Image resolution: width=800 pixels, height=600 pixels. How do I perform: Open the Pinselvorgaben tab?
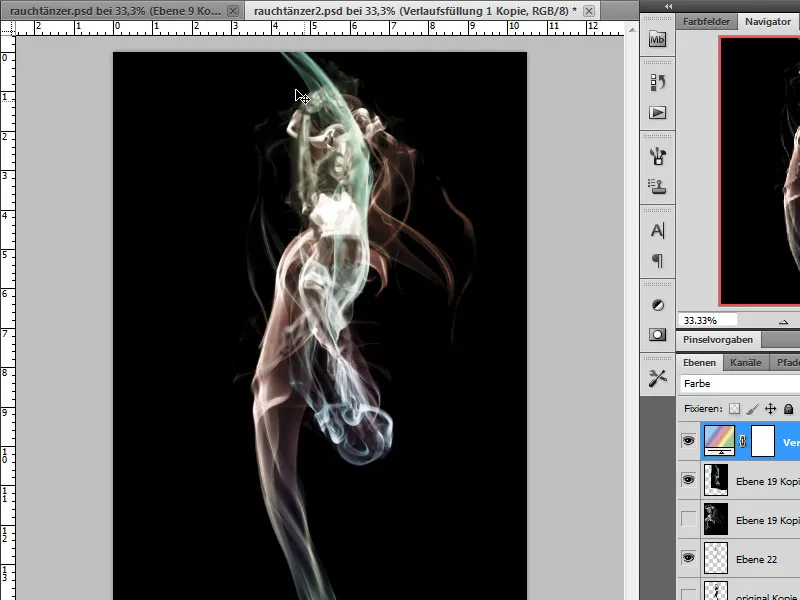point(718,340)
